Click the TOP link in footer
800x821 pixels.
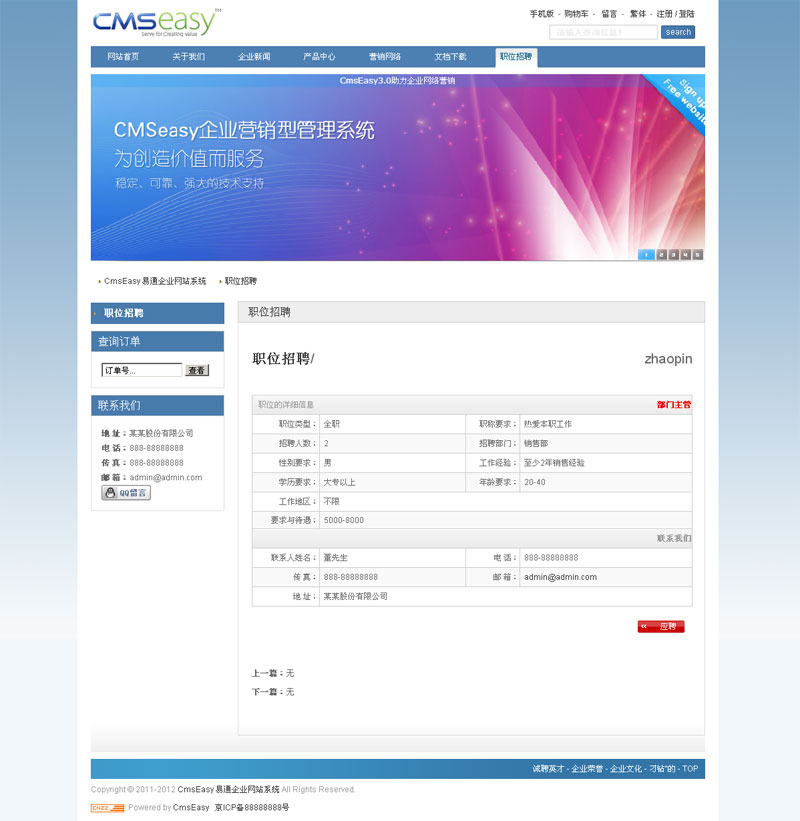coord(690,769)
